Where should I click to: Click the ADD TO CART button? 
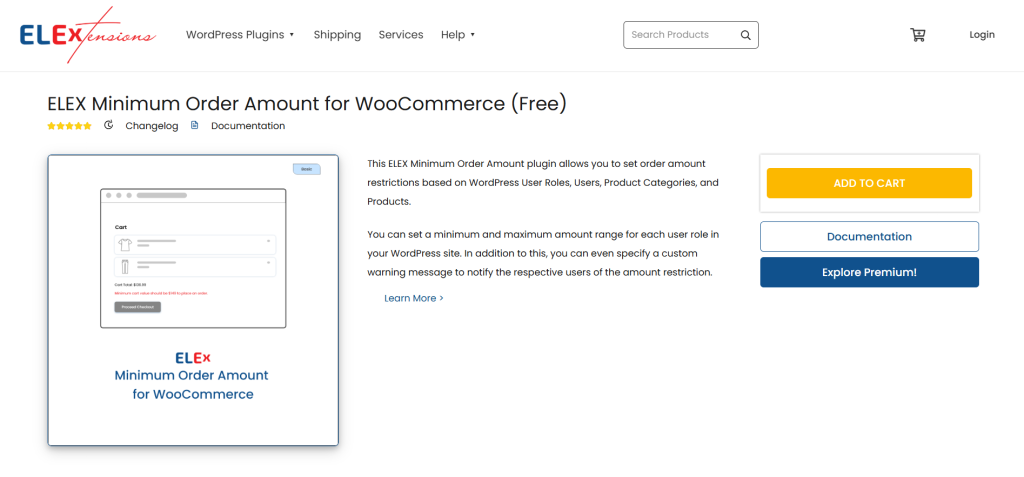[869, 183]
